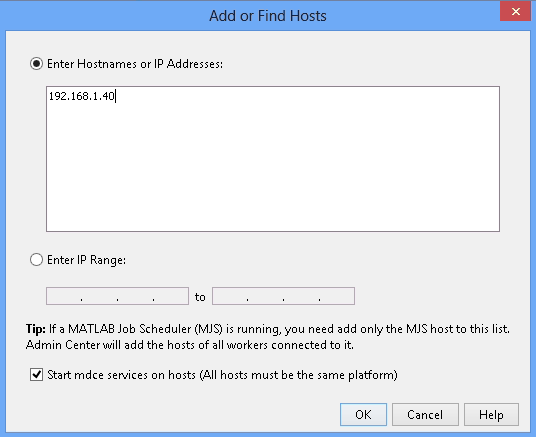The image size is (536, 437).
Task: Click the Add or Find Hosts title bar
Action: (x=268, y=16)
